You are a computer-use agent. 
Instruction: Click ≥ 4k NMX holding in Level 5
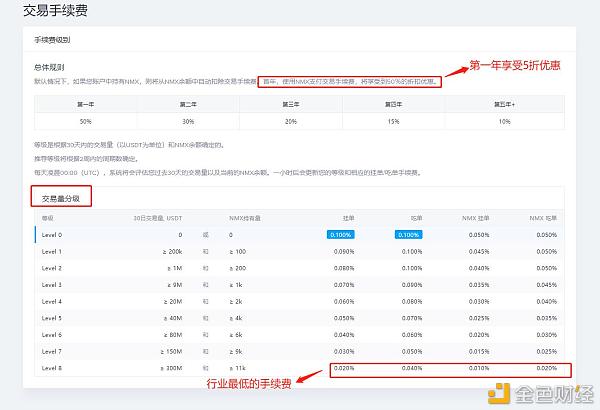click(236, 318)
